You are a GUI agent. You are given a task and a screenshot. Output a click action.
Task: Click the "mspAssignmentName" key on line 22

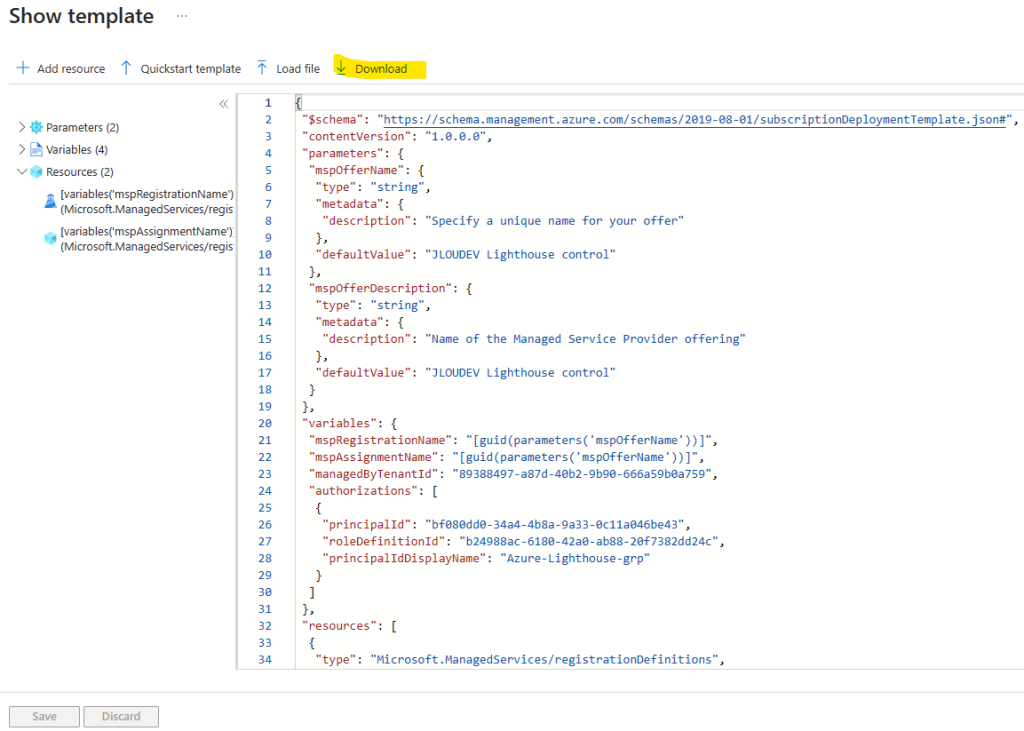click(374, 457)
